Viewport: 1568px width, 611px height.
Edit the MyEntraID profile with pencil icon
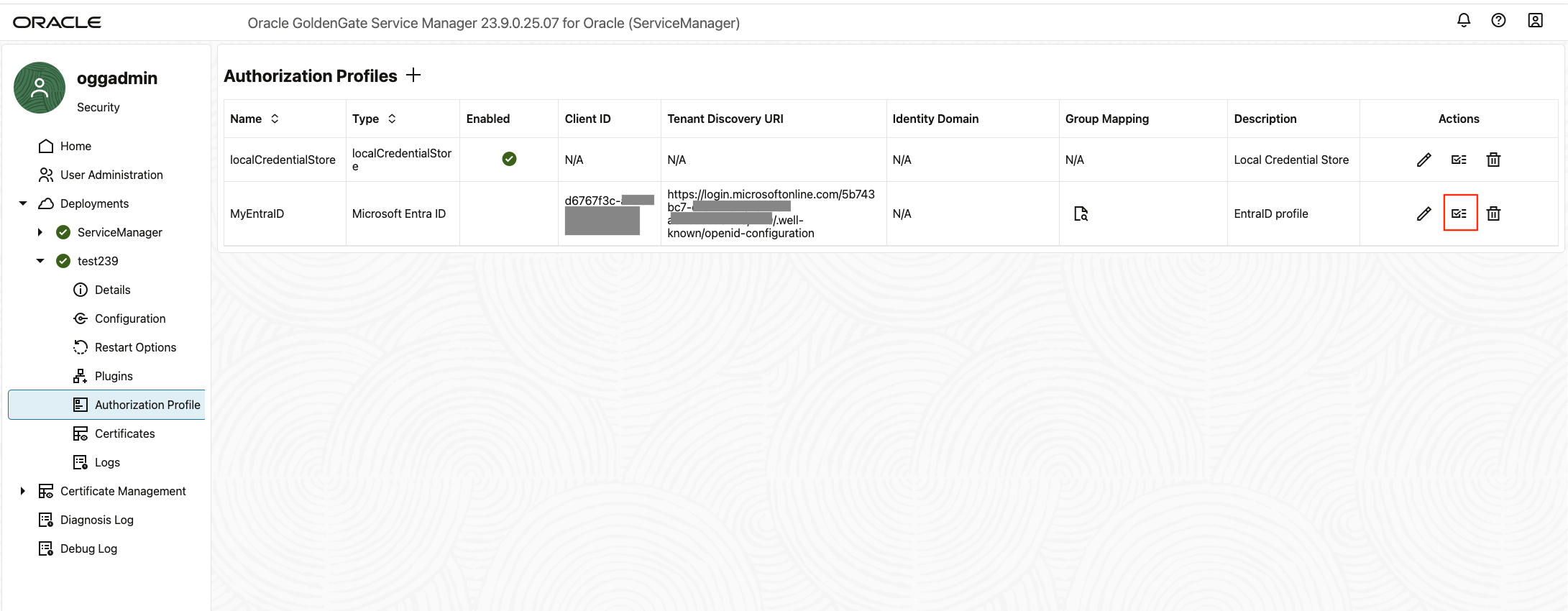tap(1423, 213)
